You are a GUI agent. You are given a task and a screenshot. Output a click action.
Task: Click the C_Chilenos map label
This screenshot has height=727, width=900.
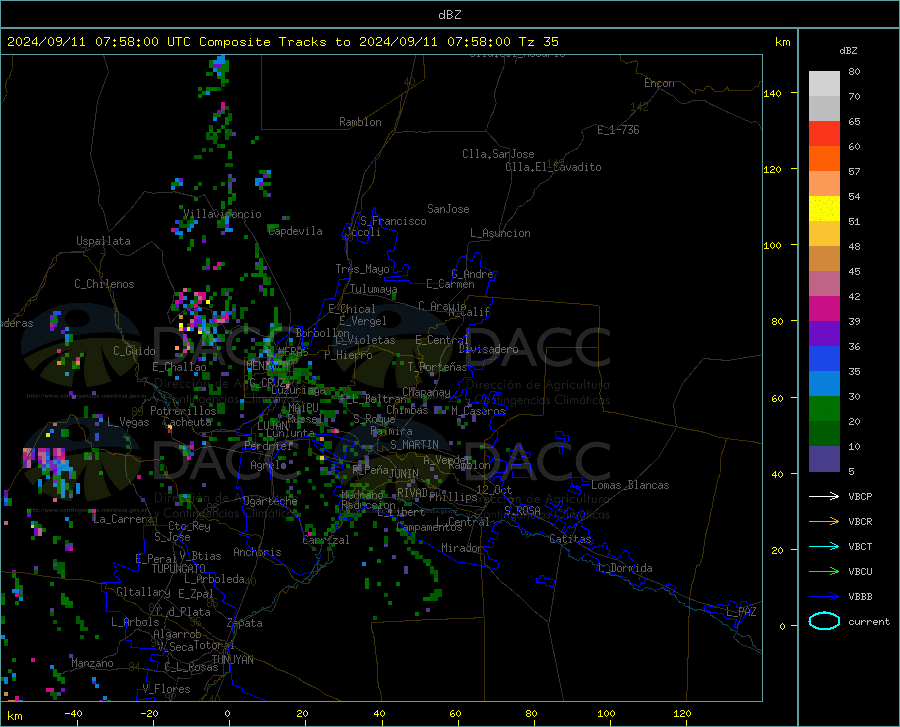pyautogui.click(x=104, y=284)
